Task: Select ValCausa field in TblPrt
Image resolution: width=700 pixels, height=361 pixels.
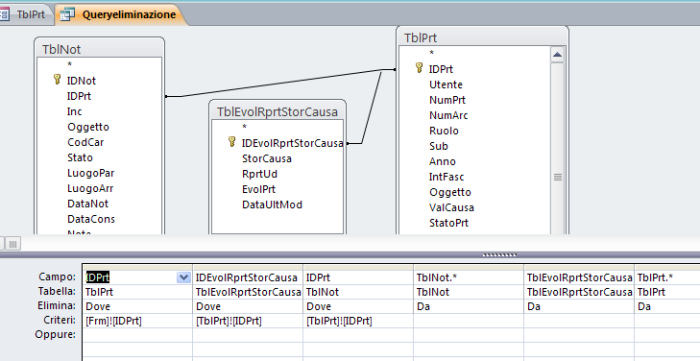Action: (451, 207)
